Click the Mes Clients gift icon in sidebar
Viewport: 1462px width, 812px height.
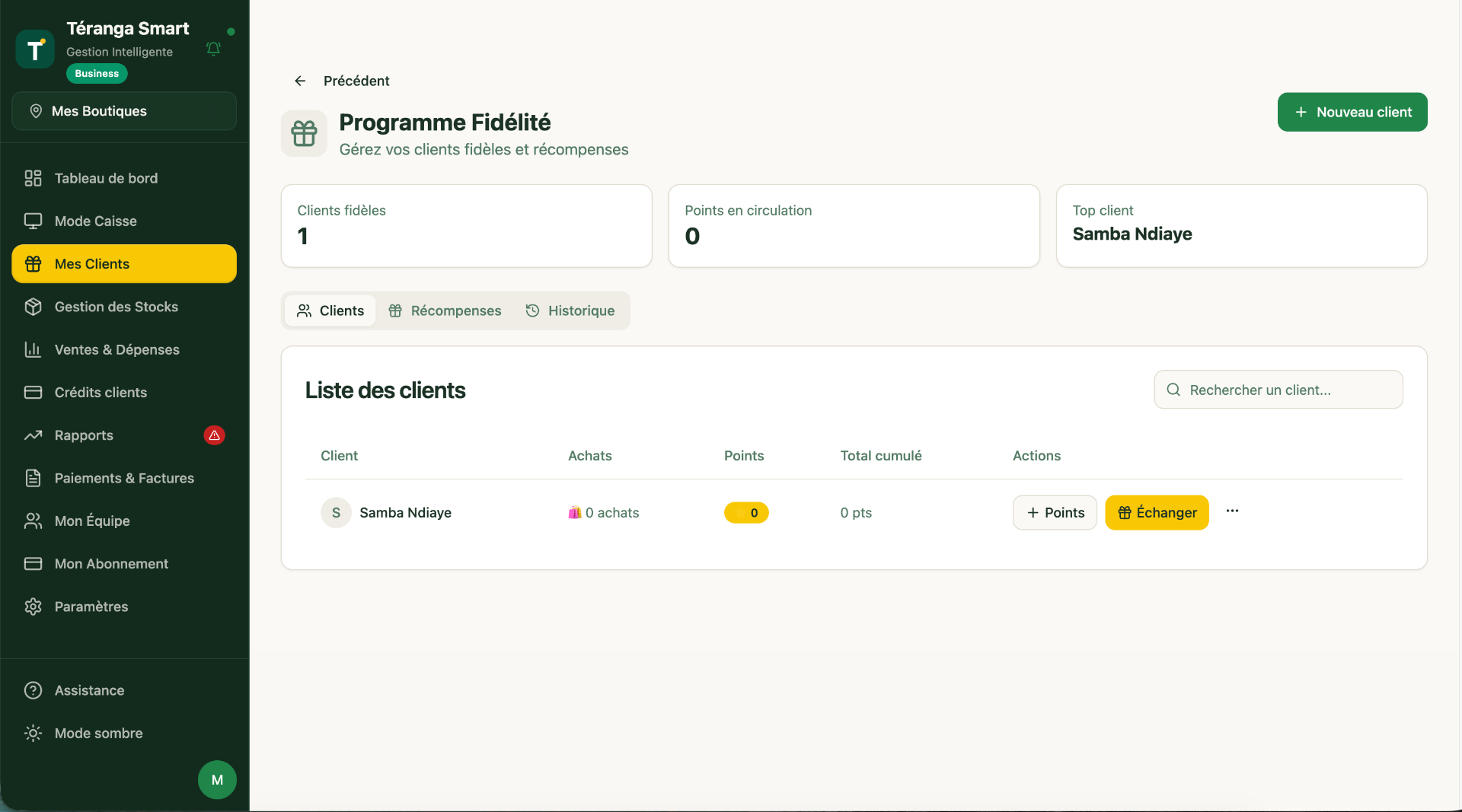coord(33,264)
